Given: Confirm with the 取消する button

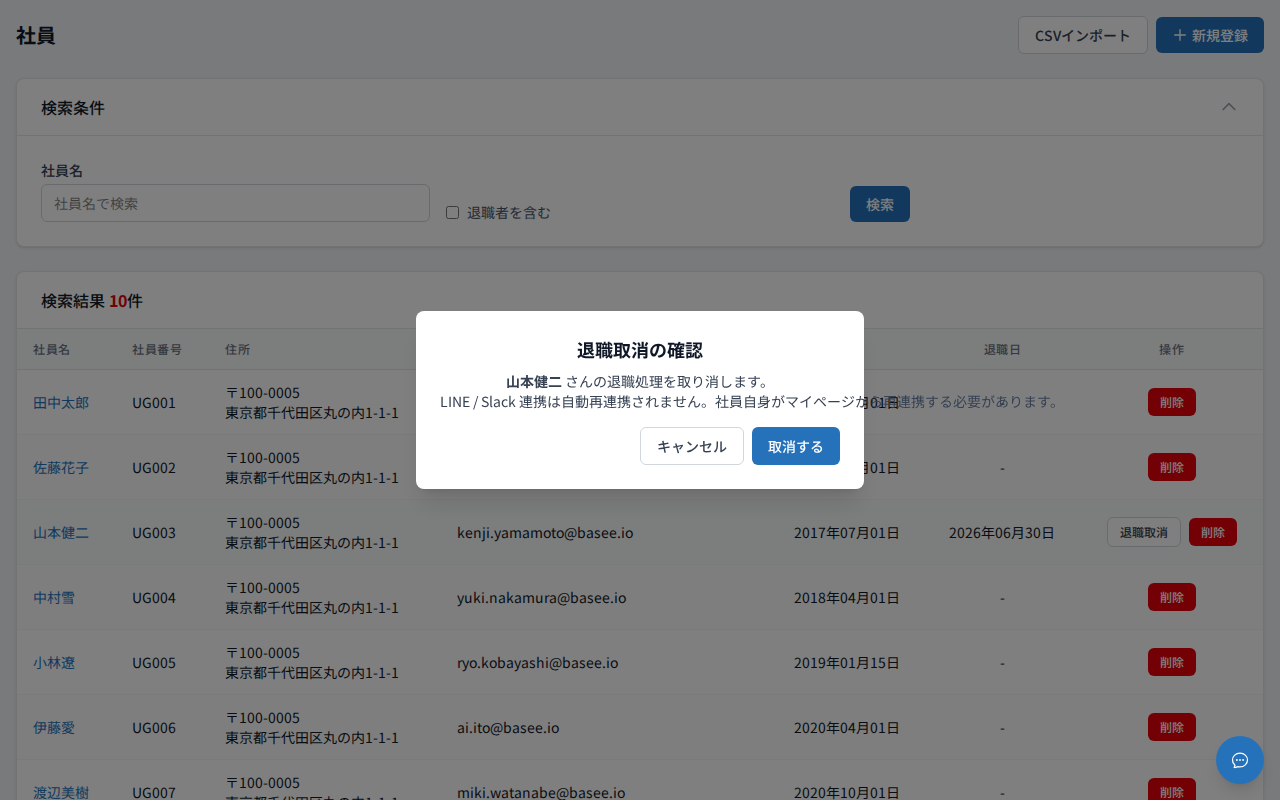Looking at the screenshot, I should coord(796,446).
